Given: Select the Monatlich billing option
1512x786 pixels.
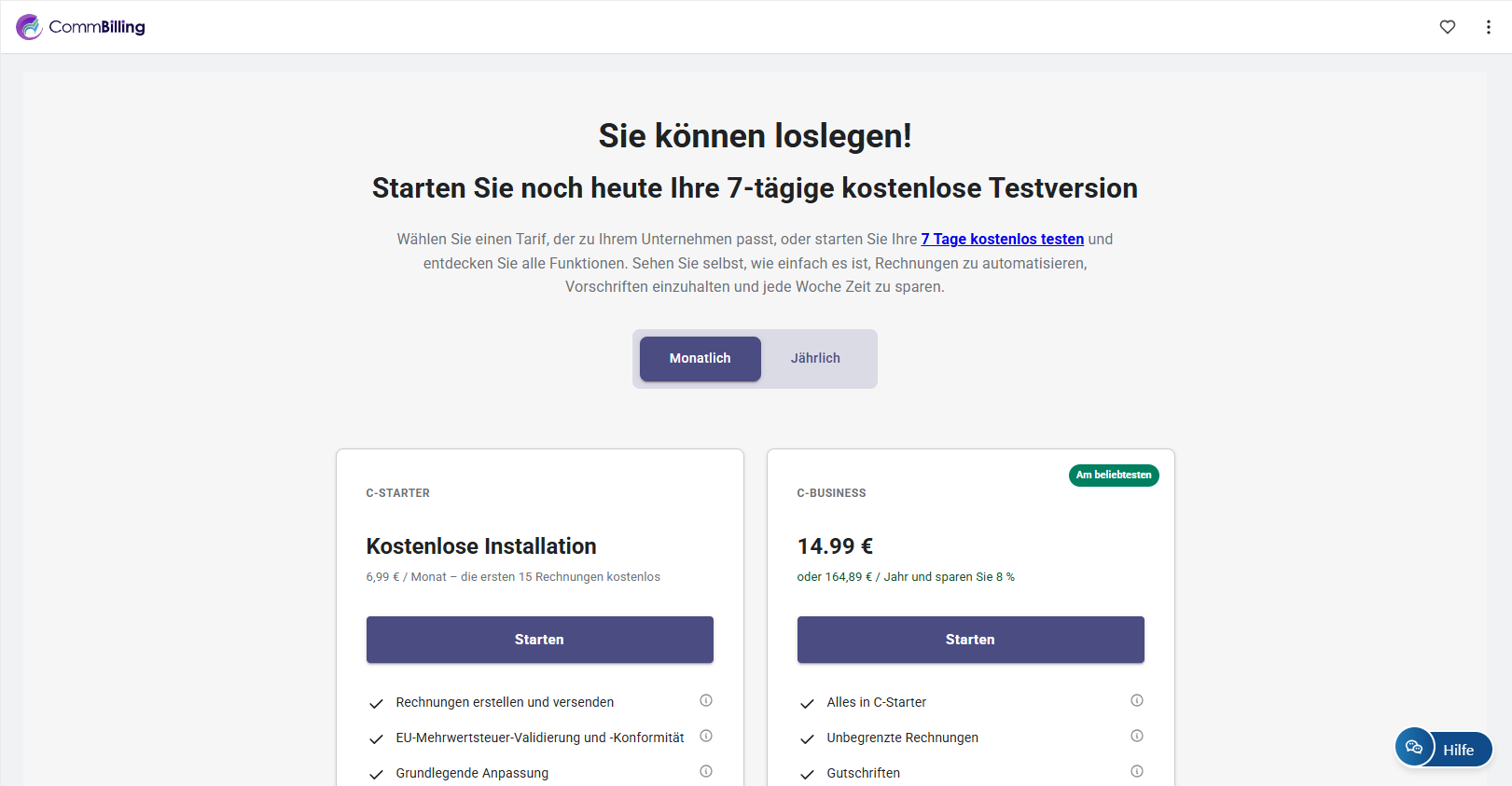Looking at the screenshot, I should point(700,358).
